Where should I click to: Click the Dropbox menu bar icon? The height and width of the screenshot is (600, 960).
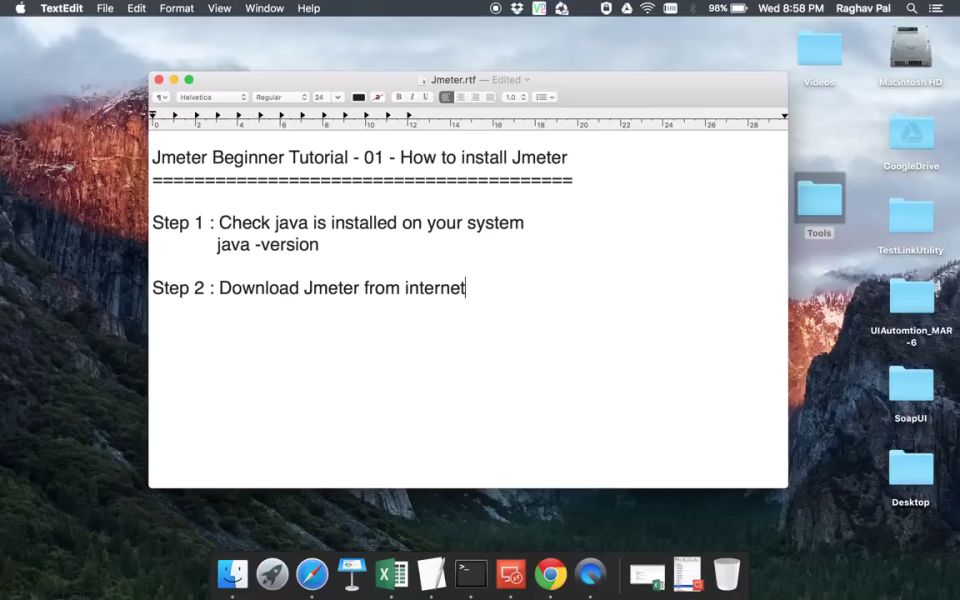coord(517,8)
